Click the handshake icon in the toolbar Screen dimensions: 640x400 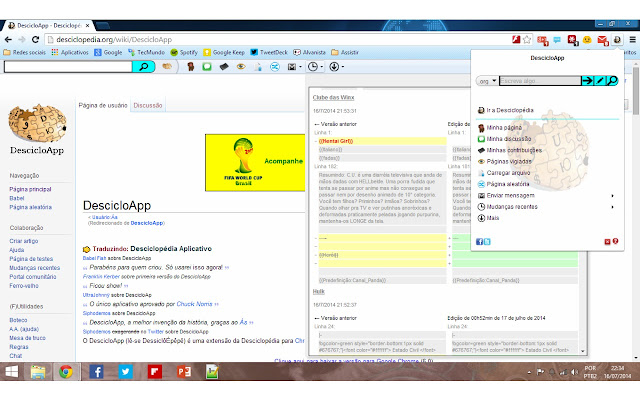(167, 66)
